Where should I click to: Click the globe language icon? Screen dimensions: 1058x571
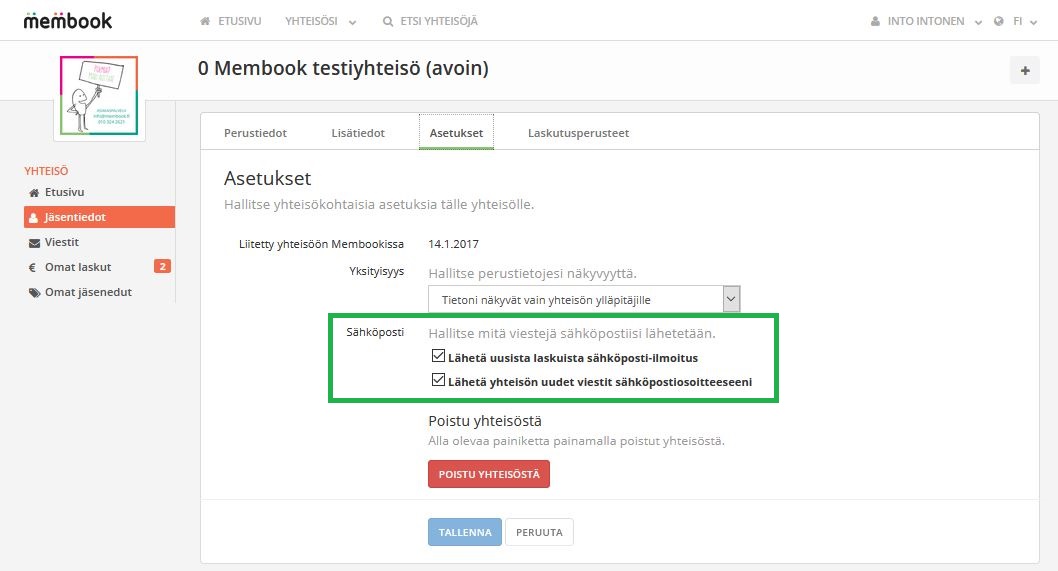pos(998,21)
